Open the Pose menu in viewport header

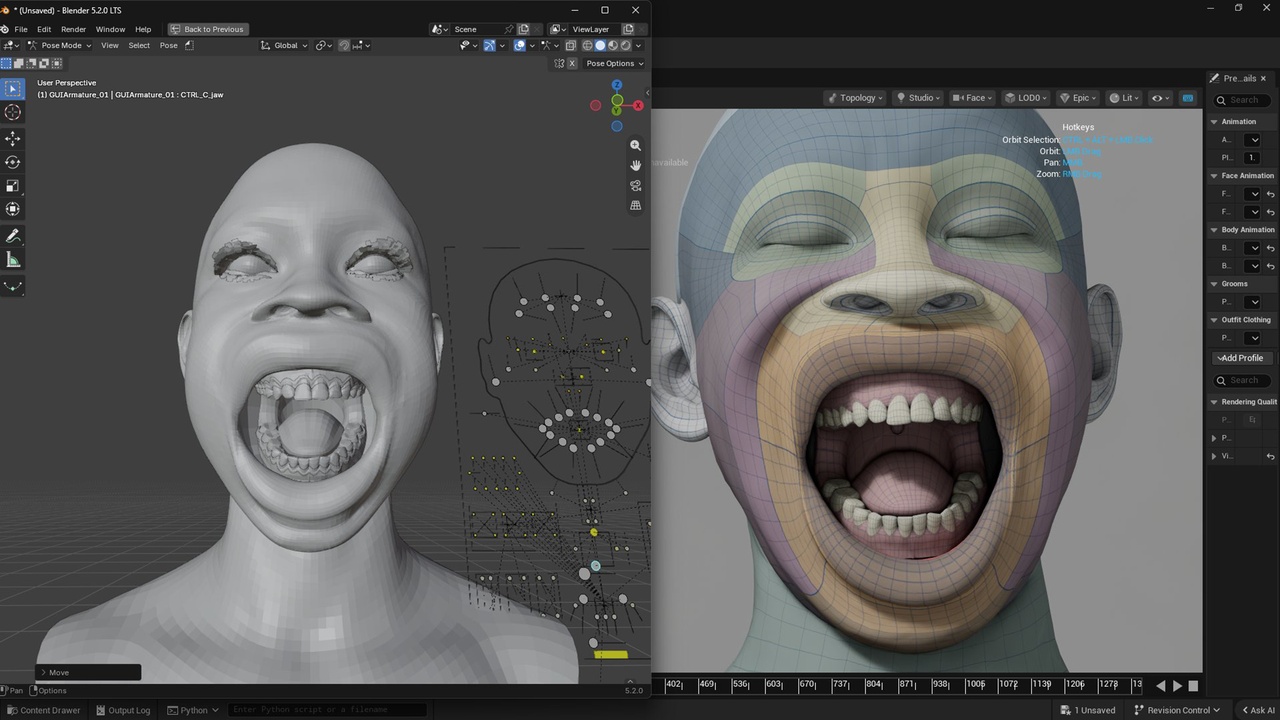point(169,45)
